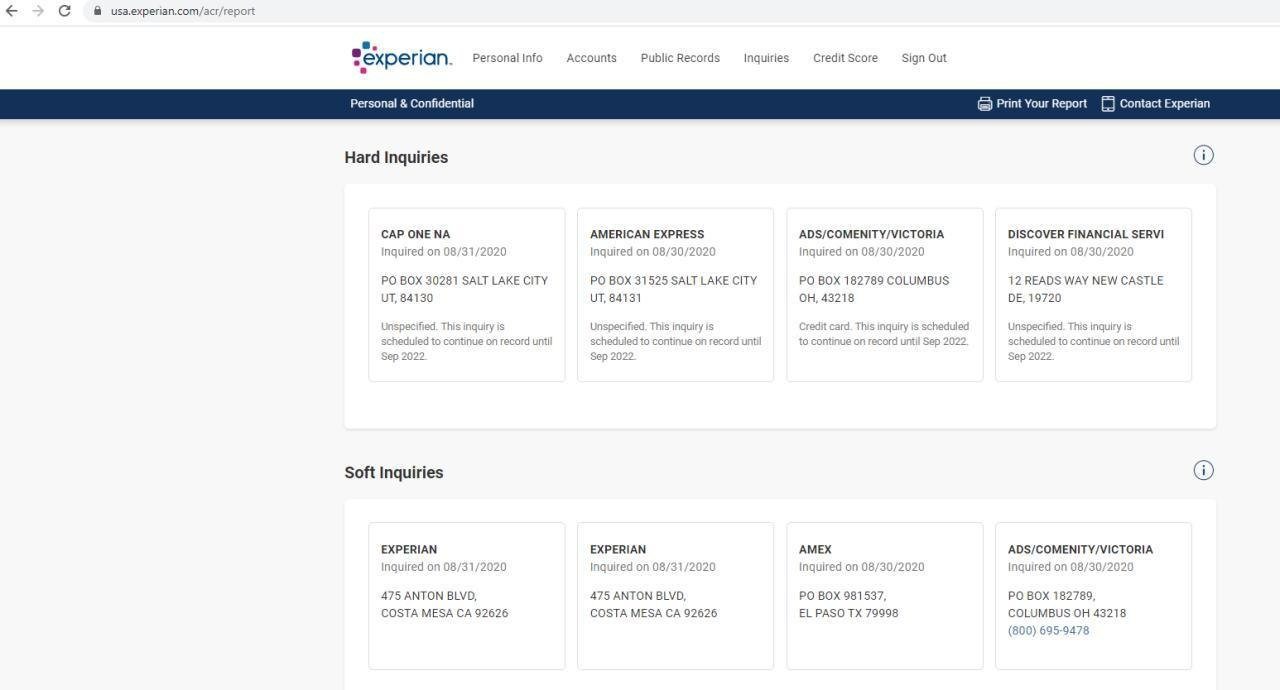Click the AMEX soft inquiry title
1280x690 pixels.
(x=815, y=549)
